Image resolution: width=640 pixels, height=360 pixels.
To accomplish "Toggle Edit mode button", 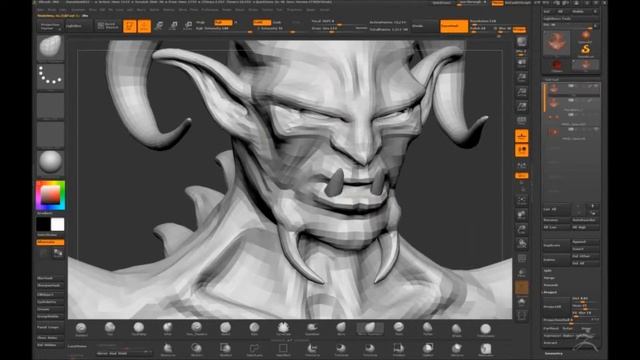I will (x=130, y=26).
